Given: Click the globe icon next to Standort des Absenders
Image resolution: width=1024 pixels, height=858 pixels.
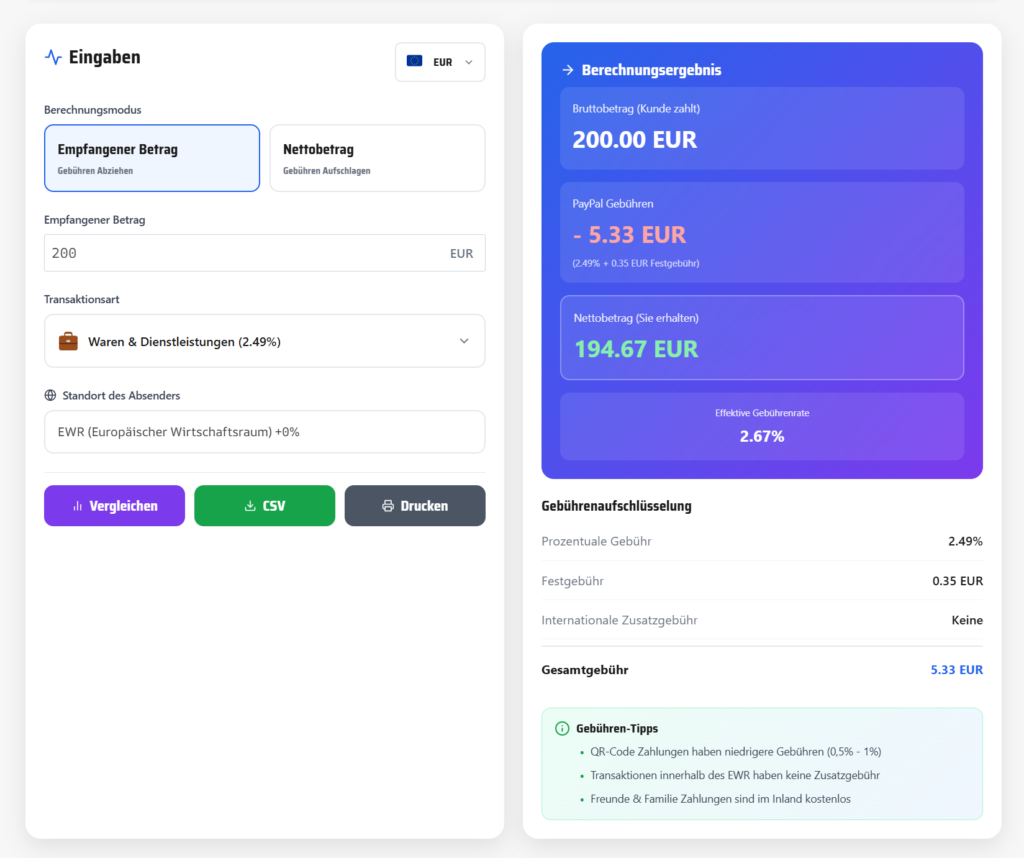Looking at the screenshot, I should click(50, 395).
